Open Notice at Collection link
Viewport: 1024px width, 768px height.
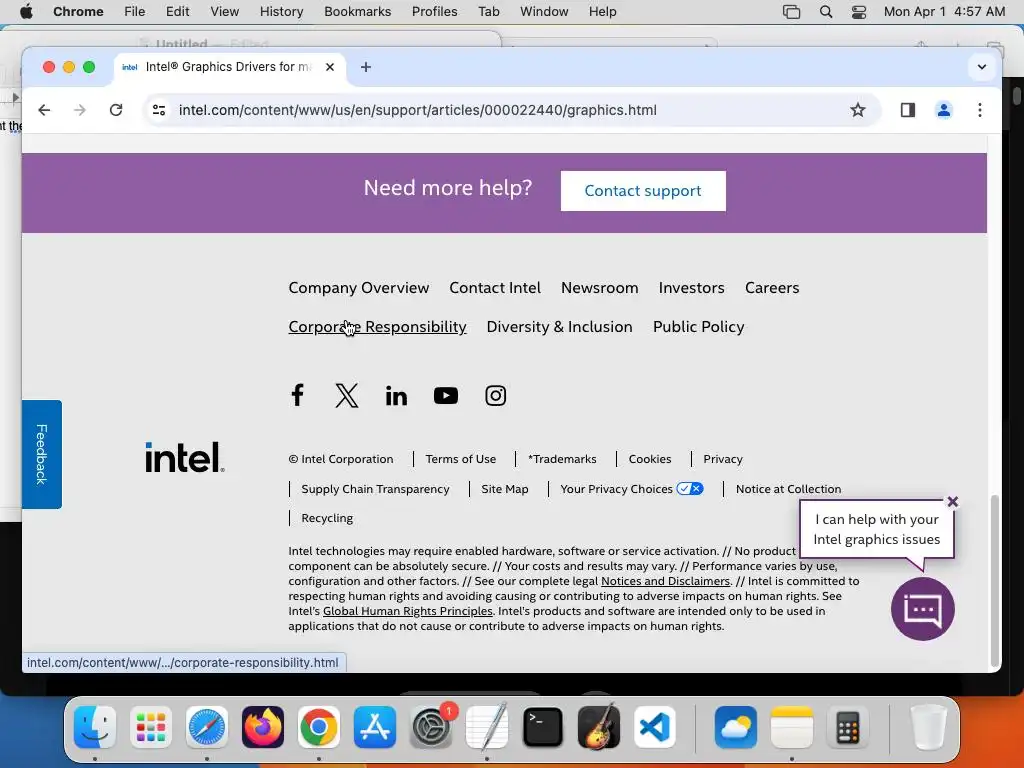tap(788, 489)
